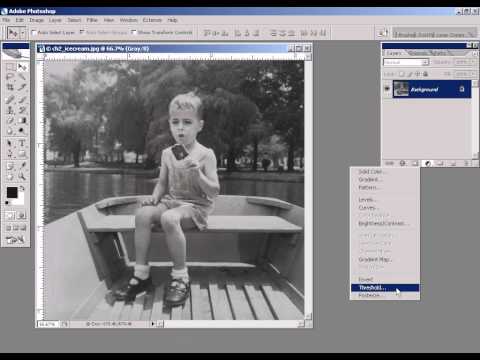Click the new adjustment layer icon

pyautogui.click(x=428, y=163)
